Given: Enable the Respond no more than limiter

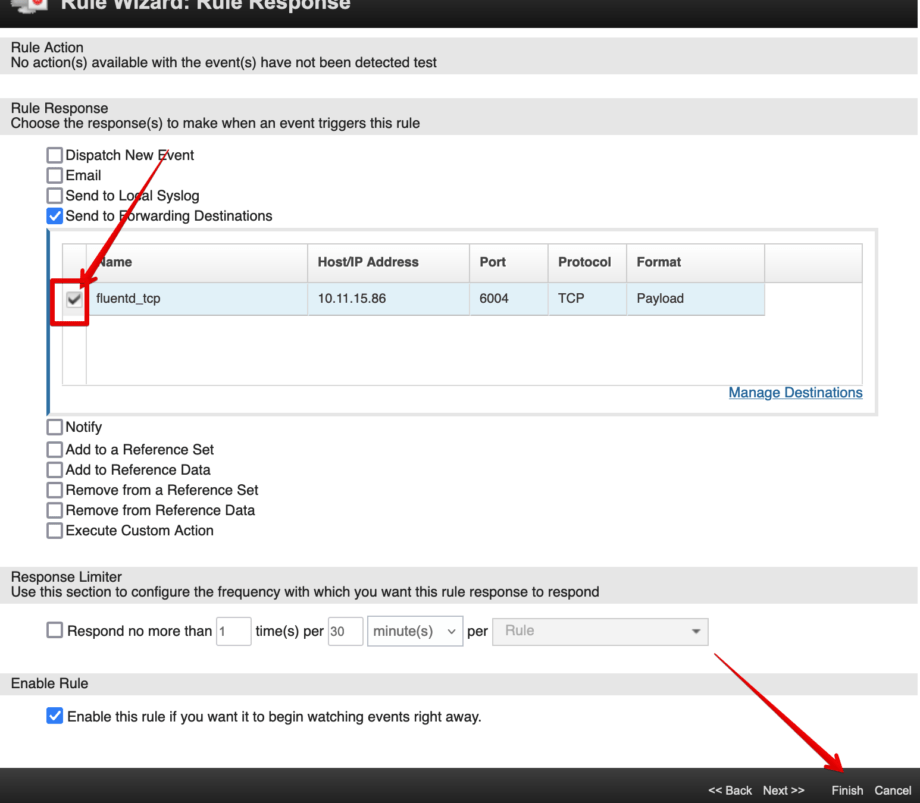Looking at the screenshot, I should pos(54,630).
